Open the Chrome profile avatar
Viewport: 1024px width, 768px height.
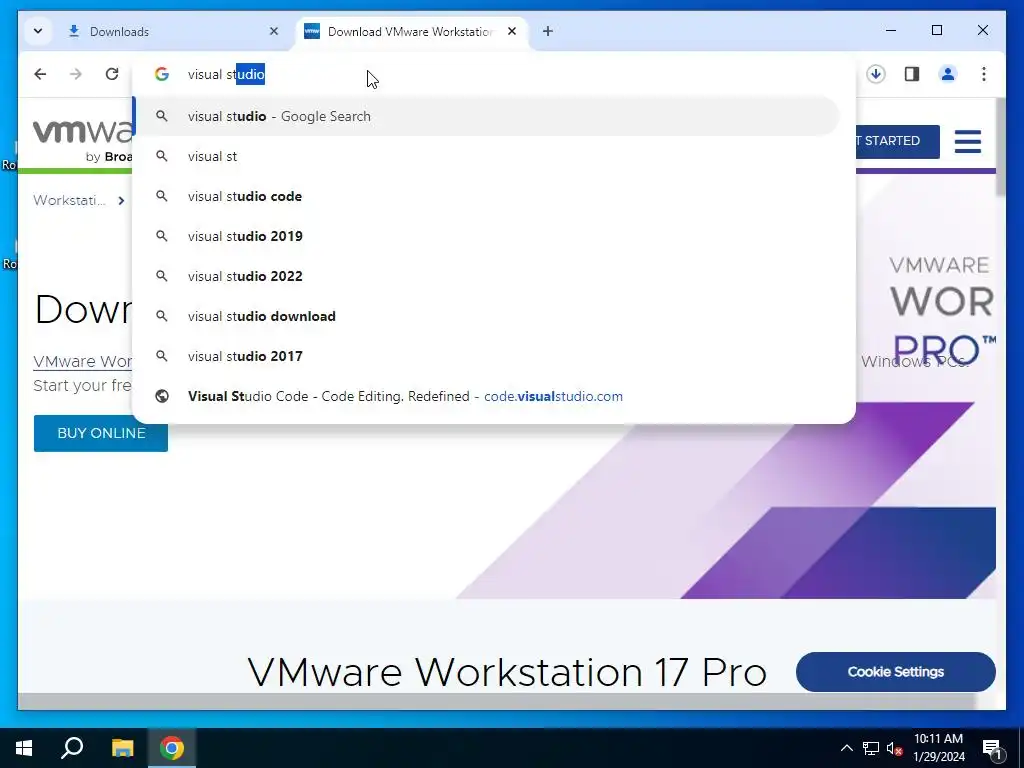tap(948, 74)
